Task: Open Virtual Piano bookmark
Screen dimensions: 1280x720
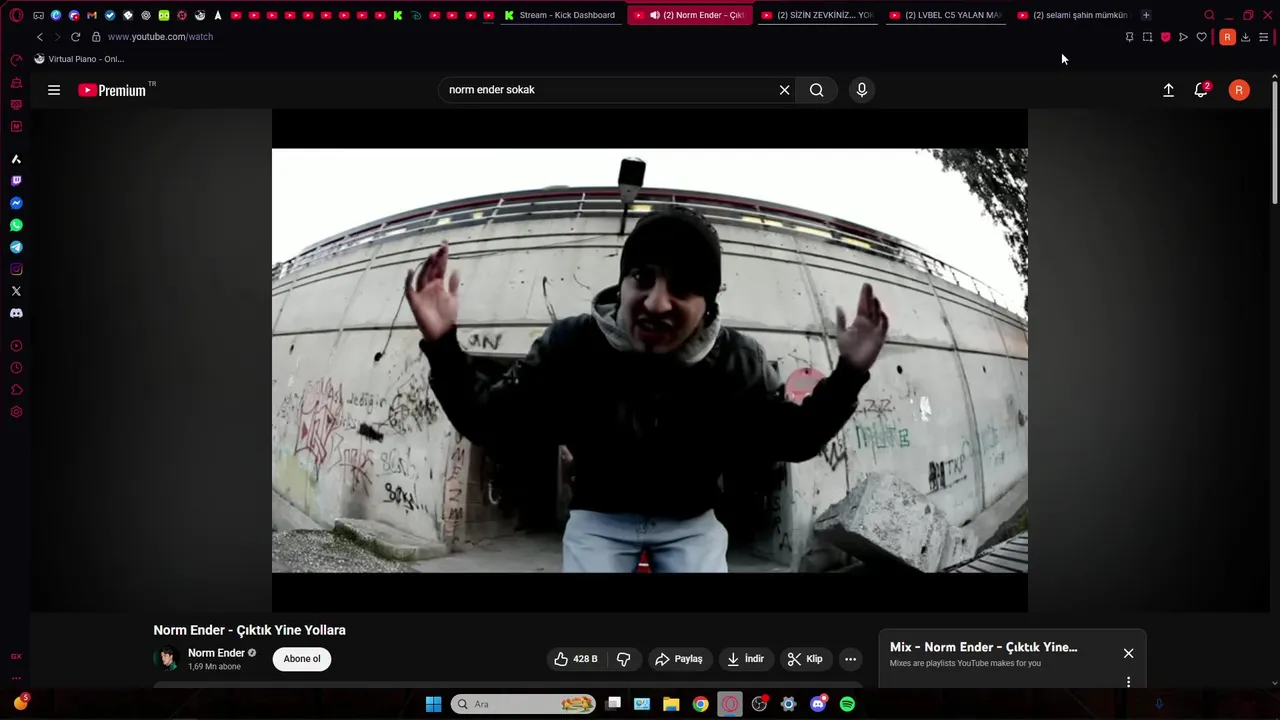Action: pos(79,59)
